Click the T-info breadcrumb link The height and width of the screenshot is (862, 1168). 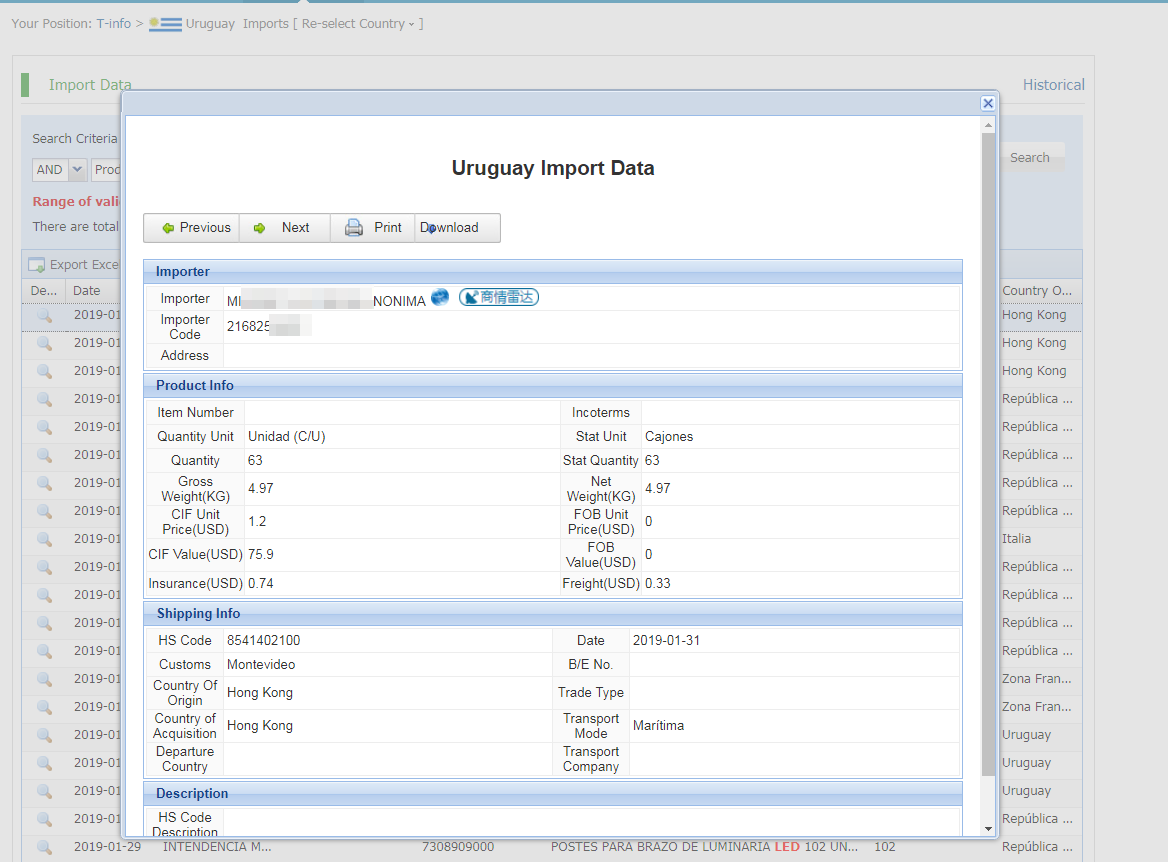113,24
